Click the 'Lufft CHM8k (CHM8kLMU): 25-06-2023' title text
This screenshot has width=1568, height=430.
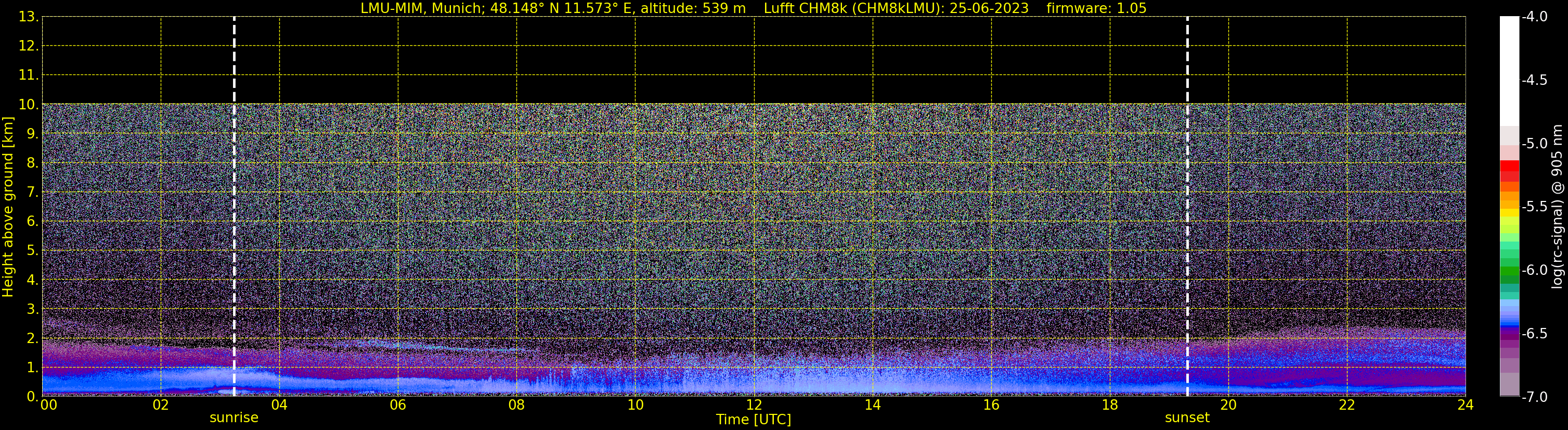[896, 8]
